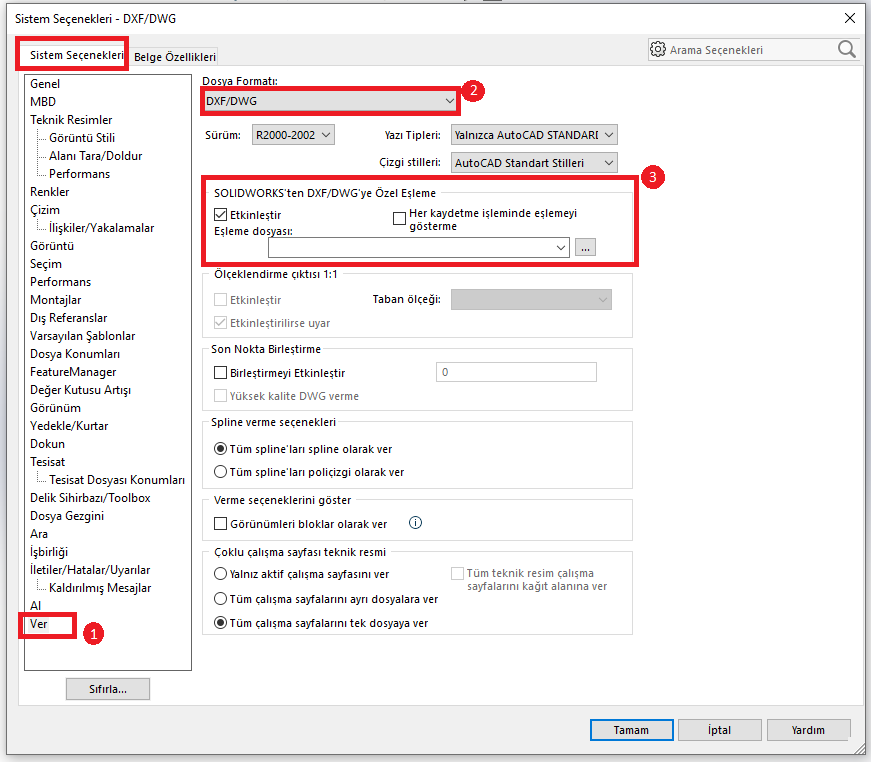Select Yalnız aktif çalışma sayfasını ver
This screenshot has height=763, width=871.
point(221,574)
